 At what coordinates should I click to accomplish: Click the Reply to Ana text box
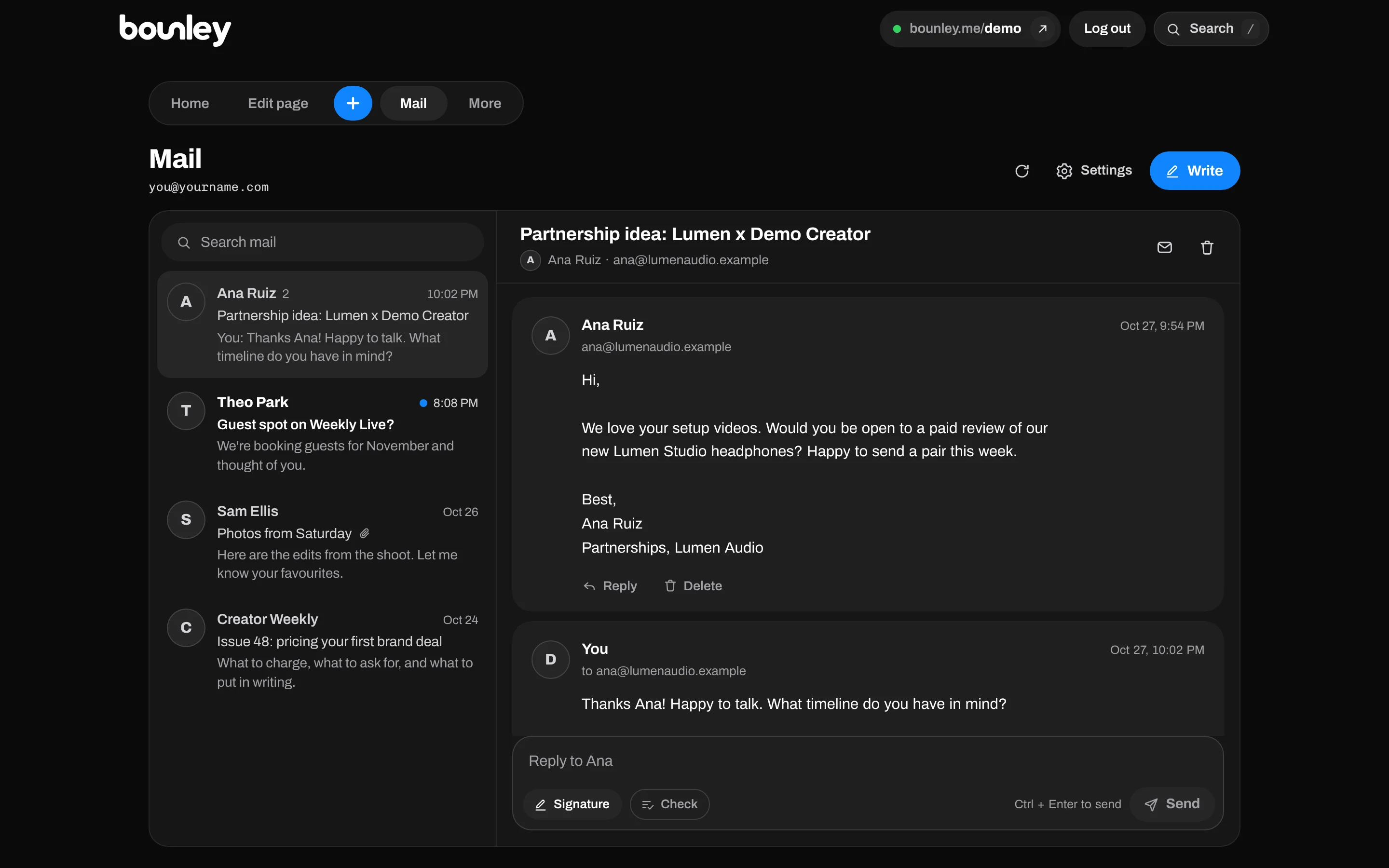click(868, 760)
